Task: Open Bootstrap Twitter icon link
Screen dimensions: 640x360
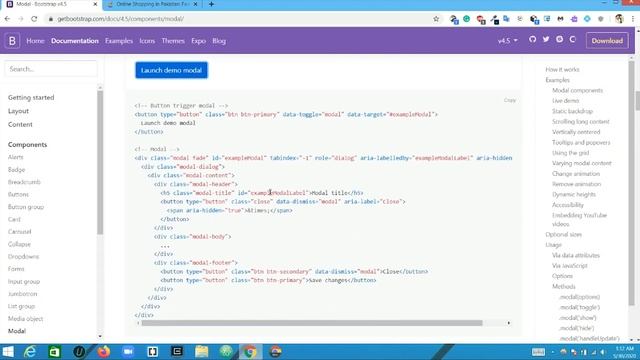Action: pos(546,39)
